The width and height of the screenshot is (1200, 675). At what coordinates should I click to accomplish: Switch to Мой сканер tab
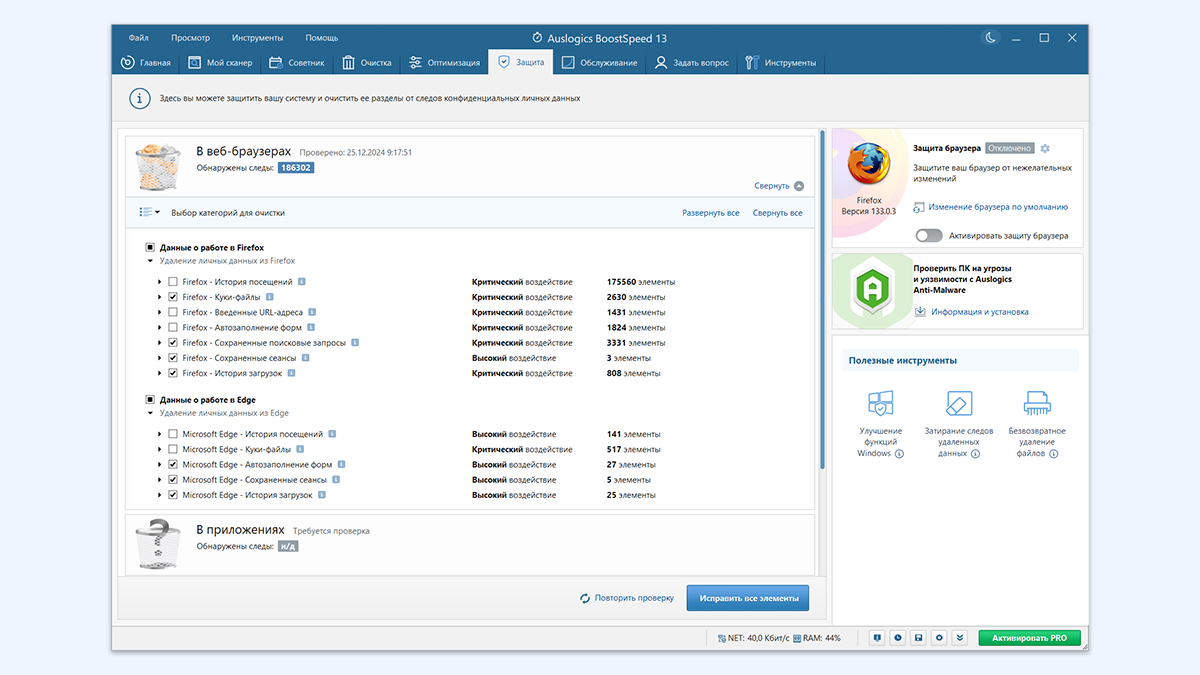click(x=221, y=63)
